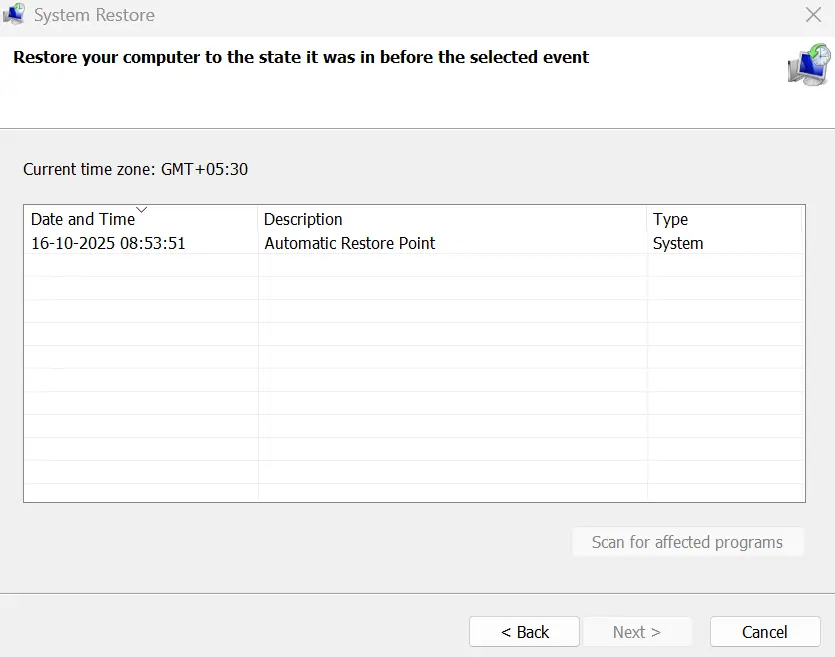Click the System type cell
Screen dimensions: 835x657
[x=678, y=243]
